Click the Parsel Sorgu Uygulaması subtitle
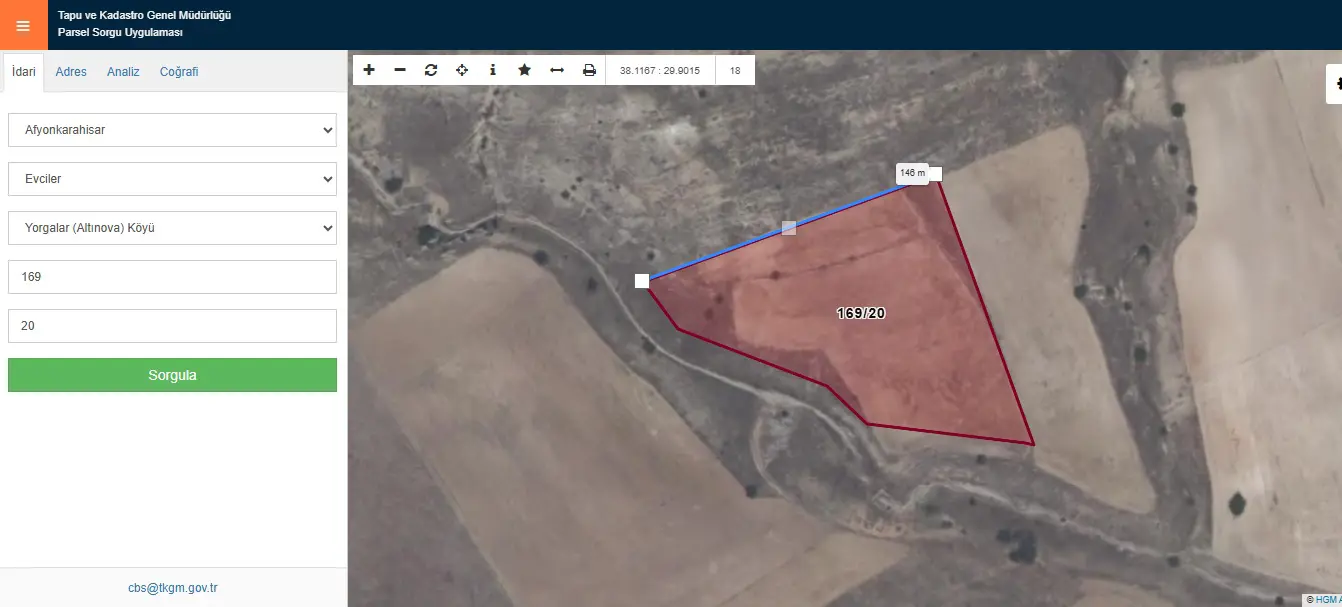This screenshot has width=1342, height=607. (120, 33)
